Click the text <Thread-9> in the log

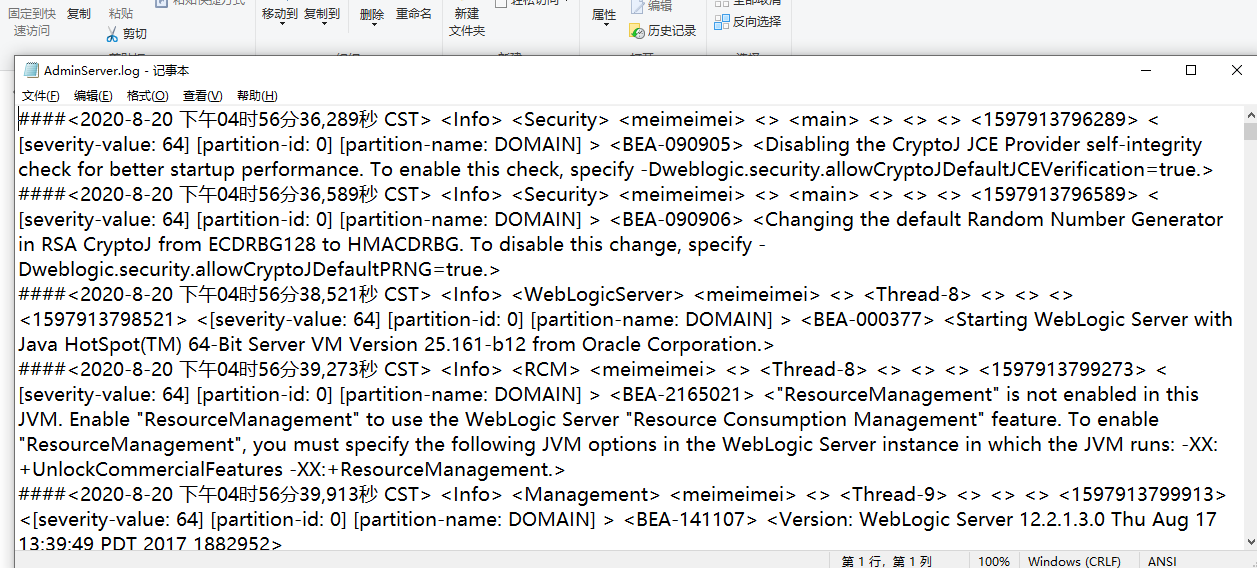(892, 494)
